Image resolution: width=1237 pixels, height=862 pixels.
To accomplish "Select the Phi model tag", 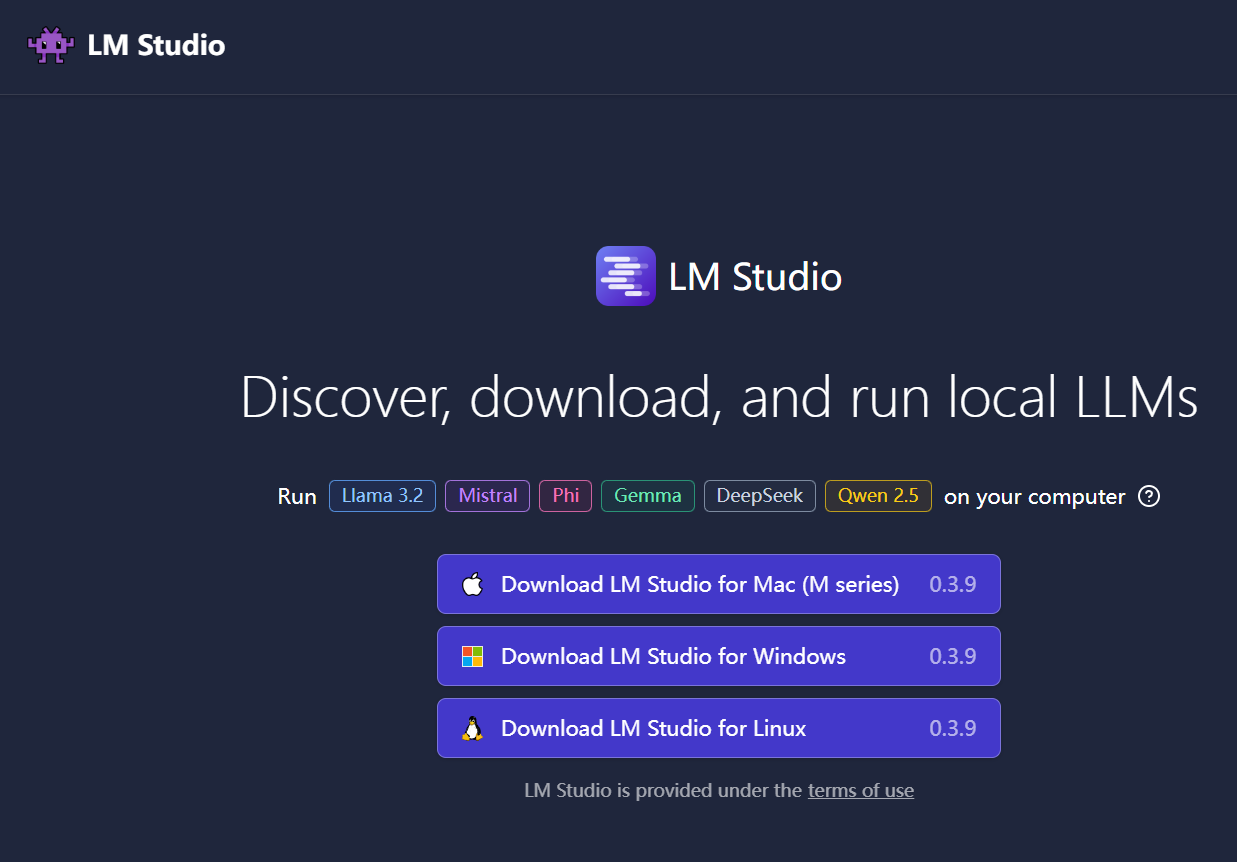I will pyautogui.click(x=566, y=496).
